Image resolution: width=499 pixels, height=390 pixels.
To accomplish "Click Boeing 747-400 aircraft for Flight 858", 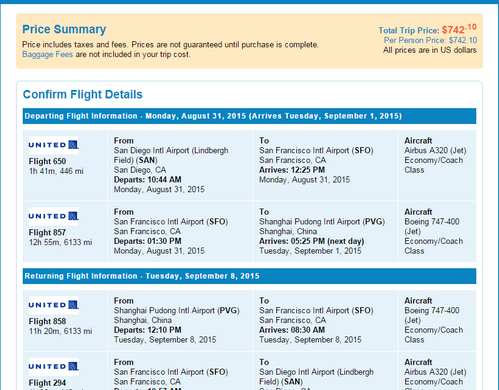I will click(x=432, y=315).
